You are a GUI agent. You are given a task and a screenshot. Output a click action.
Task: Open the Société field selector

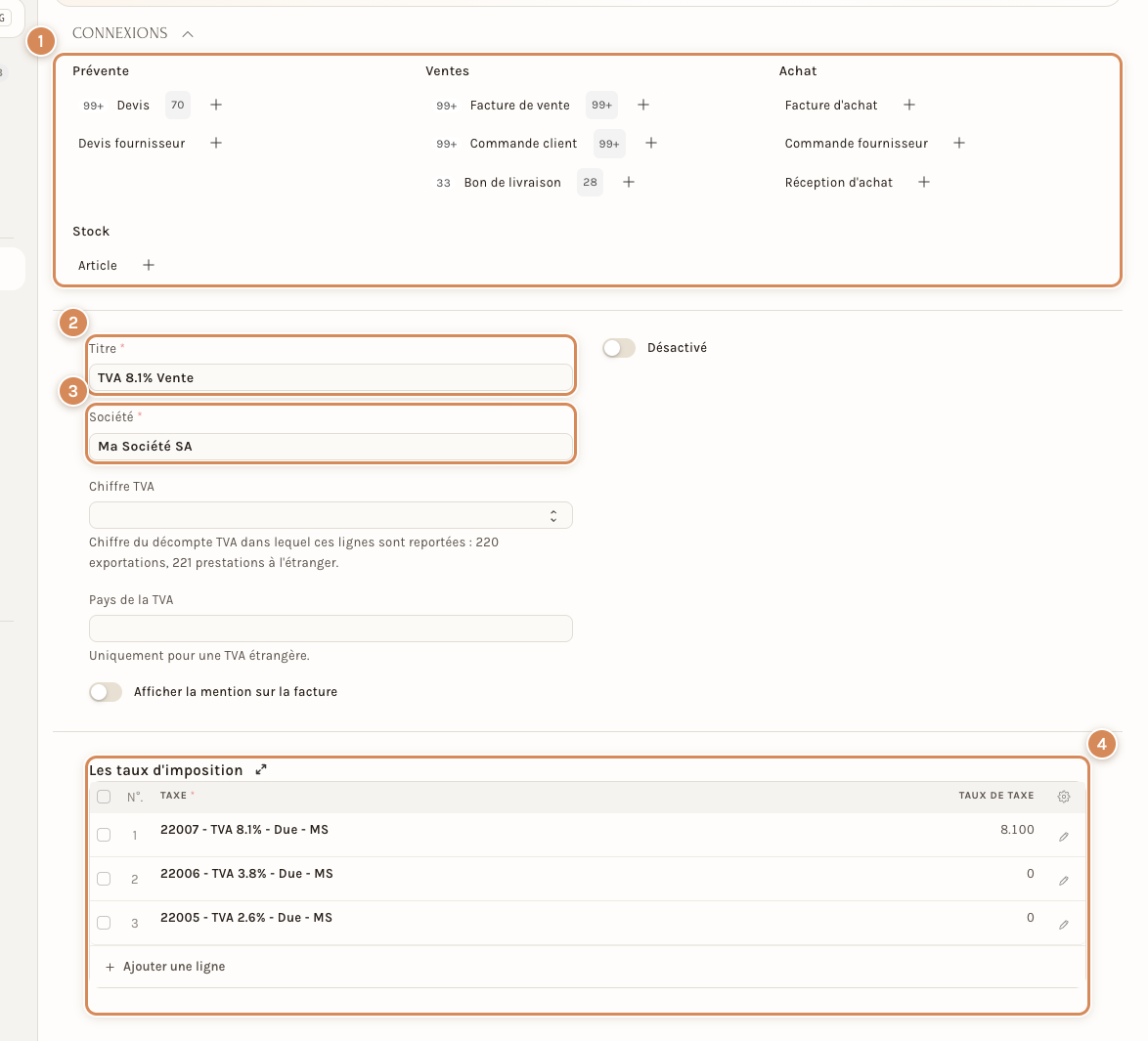(x=331, y=447)
